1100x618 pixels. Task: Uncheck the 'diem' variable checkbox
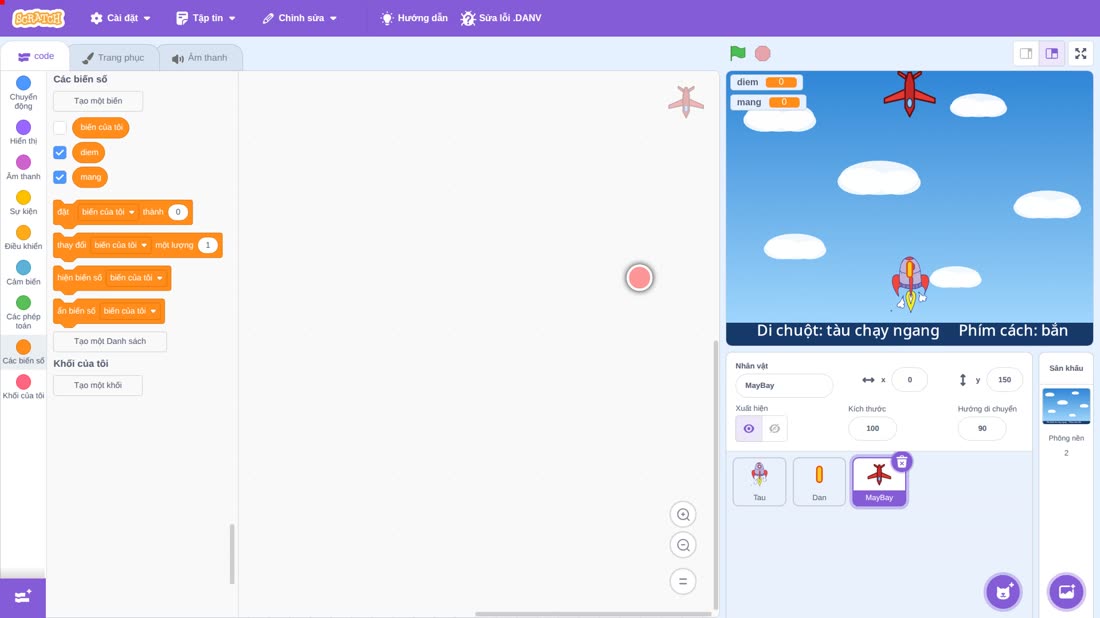60,152
